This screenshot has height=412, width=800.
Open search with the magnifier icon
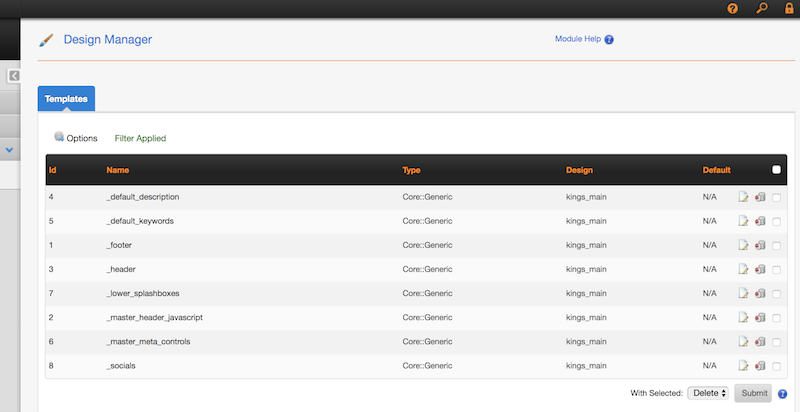[x=761, y=9]
